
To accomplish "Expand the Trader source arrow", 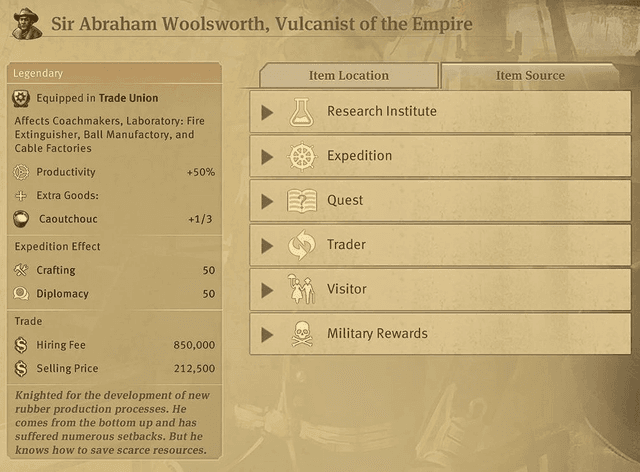I will [x=267, y=246].
